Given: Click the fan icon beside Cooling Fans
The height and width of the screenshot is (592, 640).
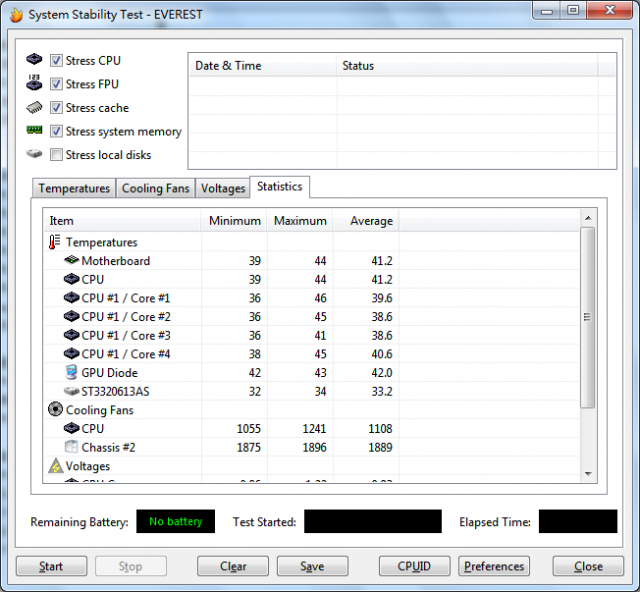Looking at the screenshot, I should tap(55, 409).
